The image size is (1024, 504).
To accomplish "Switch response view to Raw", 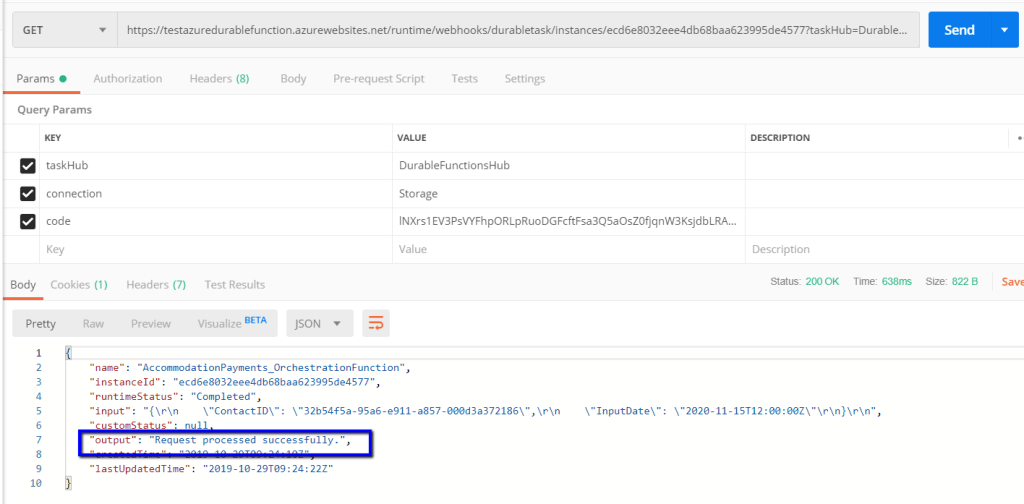I will coord(93,323).
